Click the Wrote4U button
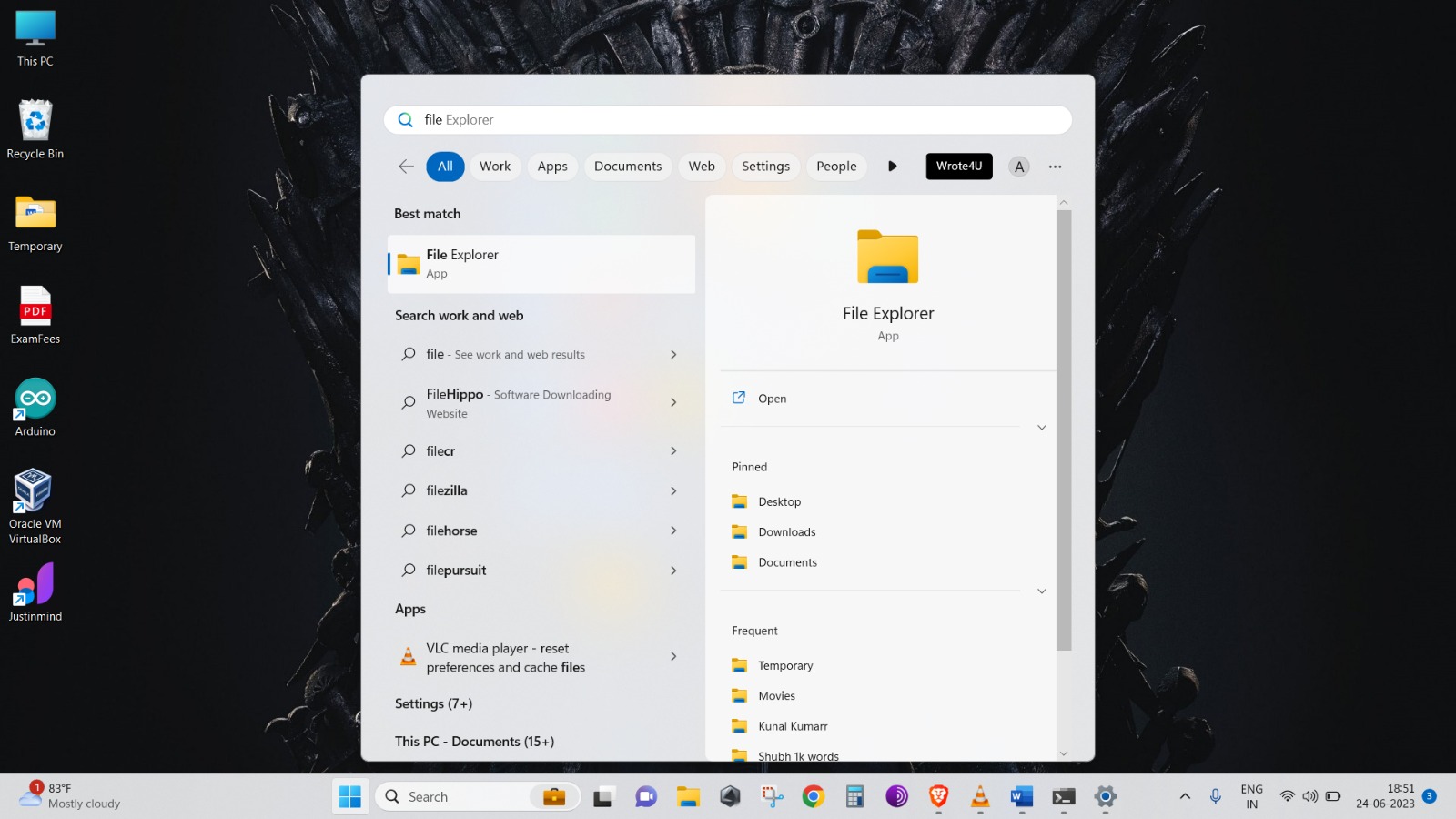This screenshot has height=819, width=1456. tap(958, 167)
